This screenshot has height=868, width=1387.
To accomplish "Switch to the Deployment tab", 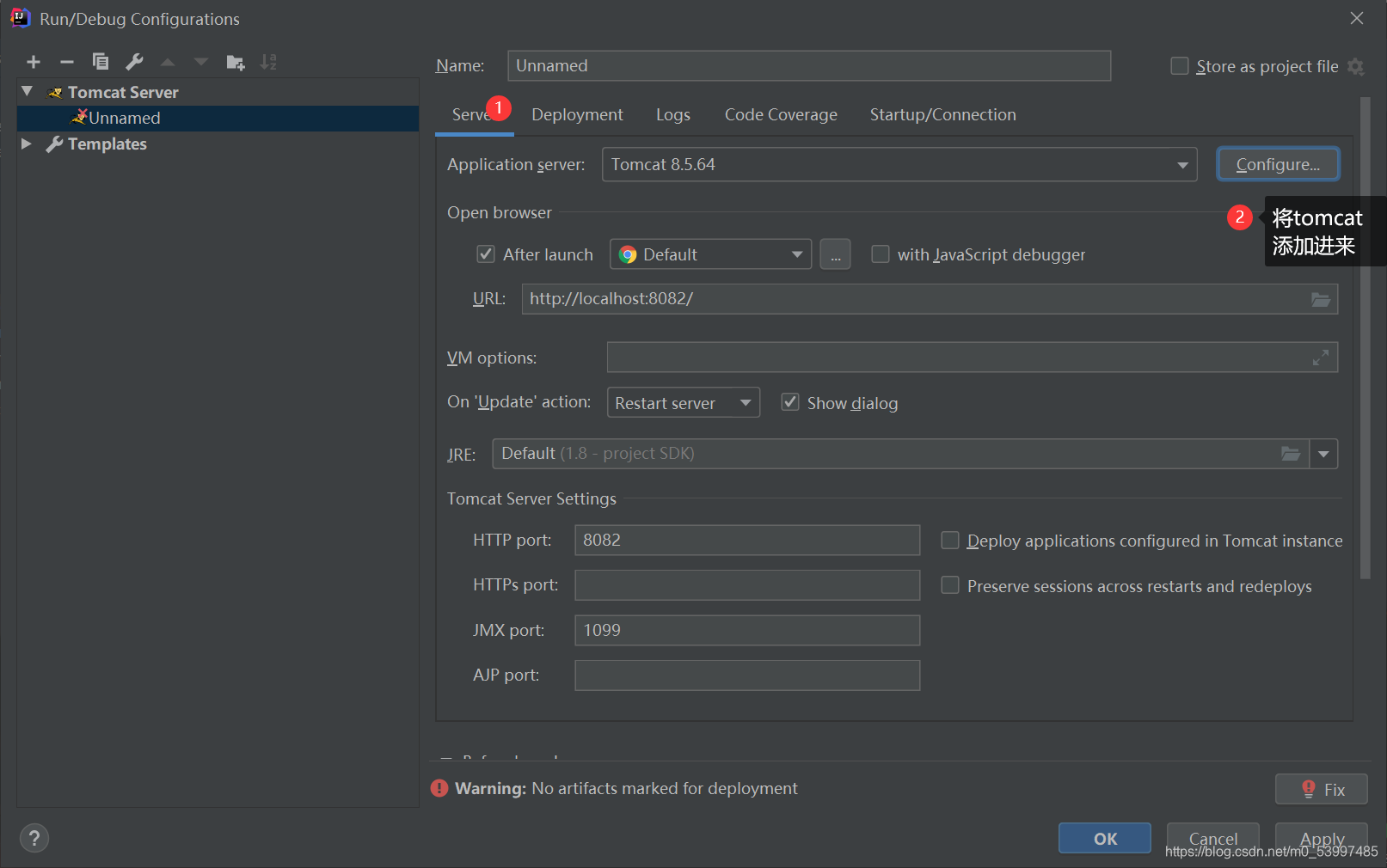I will point(577,115).
